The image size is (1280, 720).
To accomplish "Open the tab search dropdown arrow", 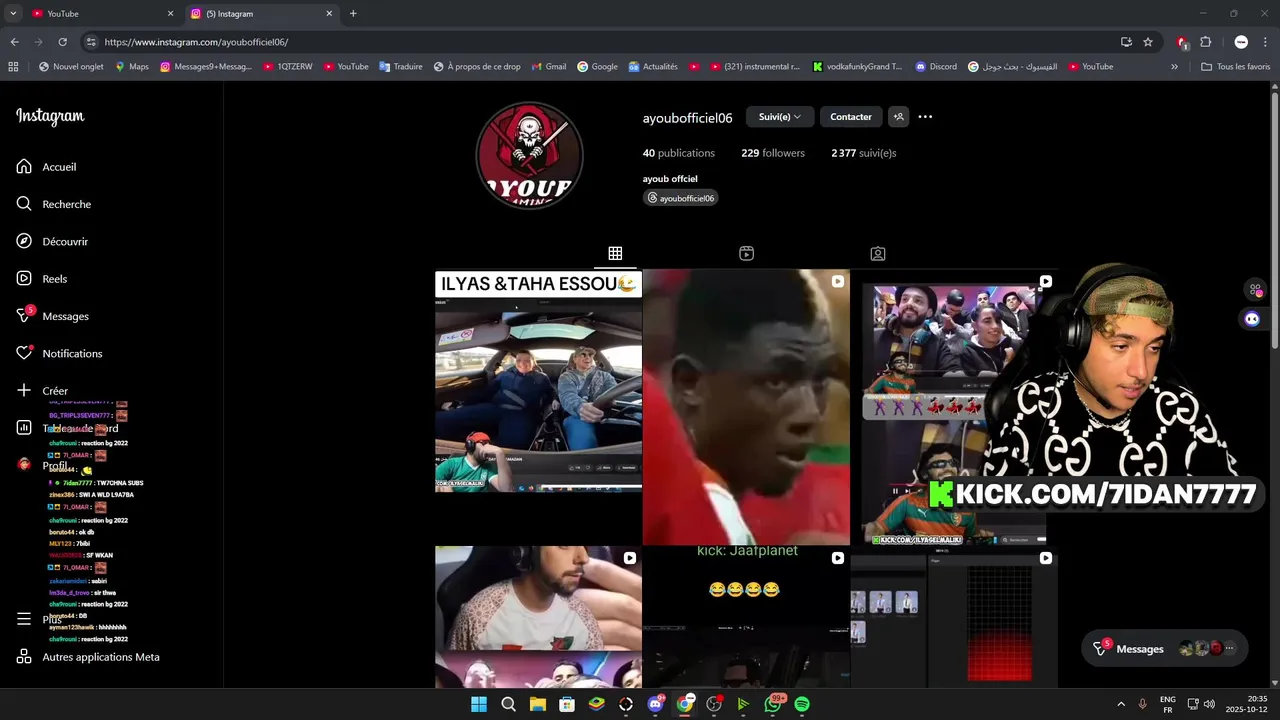I will 13,14.
